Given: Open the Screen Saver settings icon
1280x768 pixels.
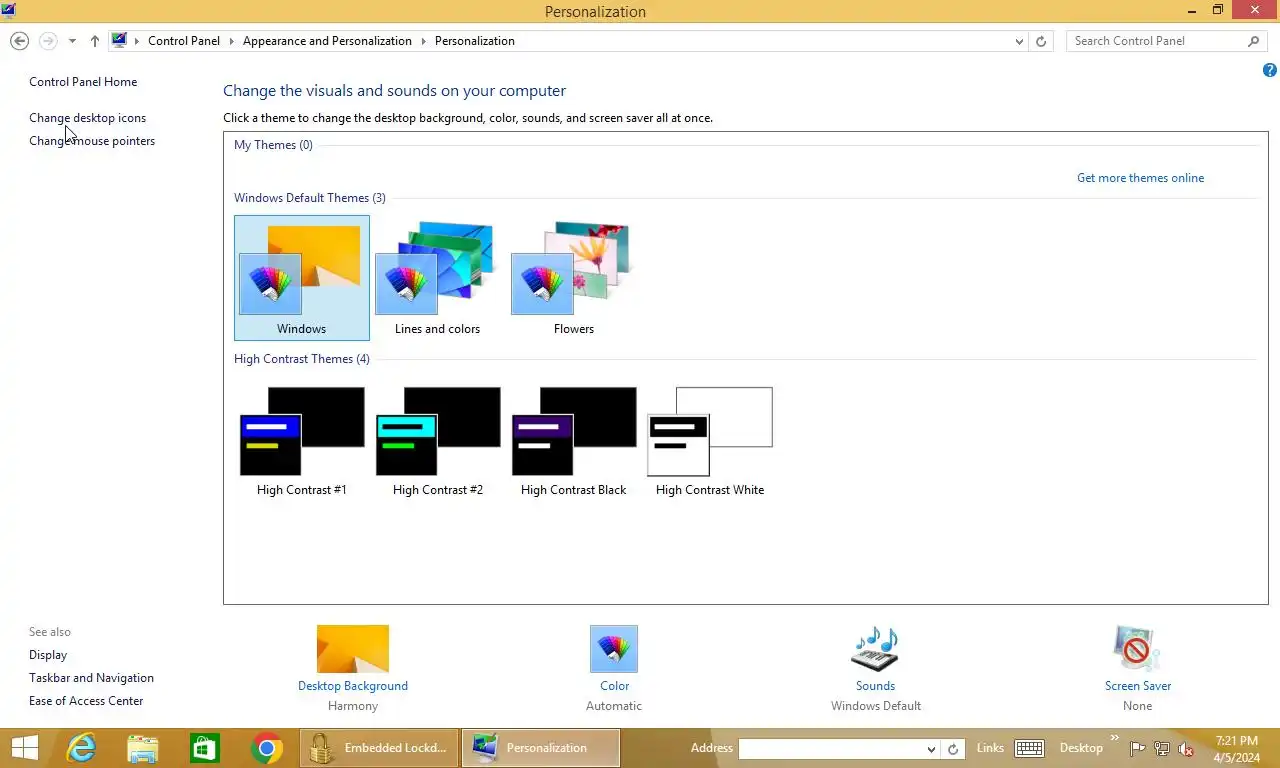Looking at the screenshot, I should [1137, 649].
